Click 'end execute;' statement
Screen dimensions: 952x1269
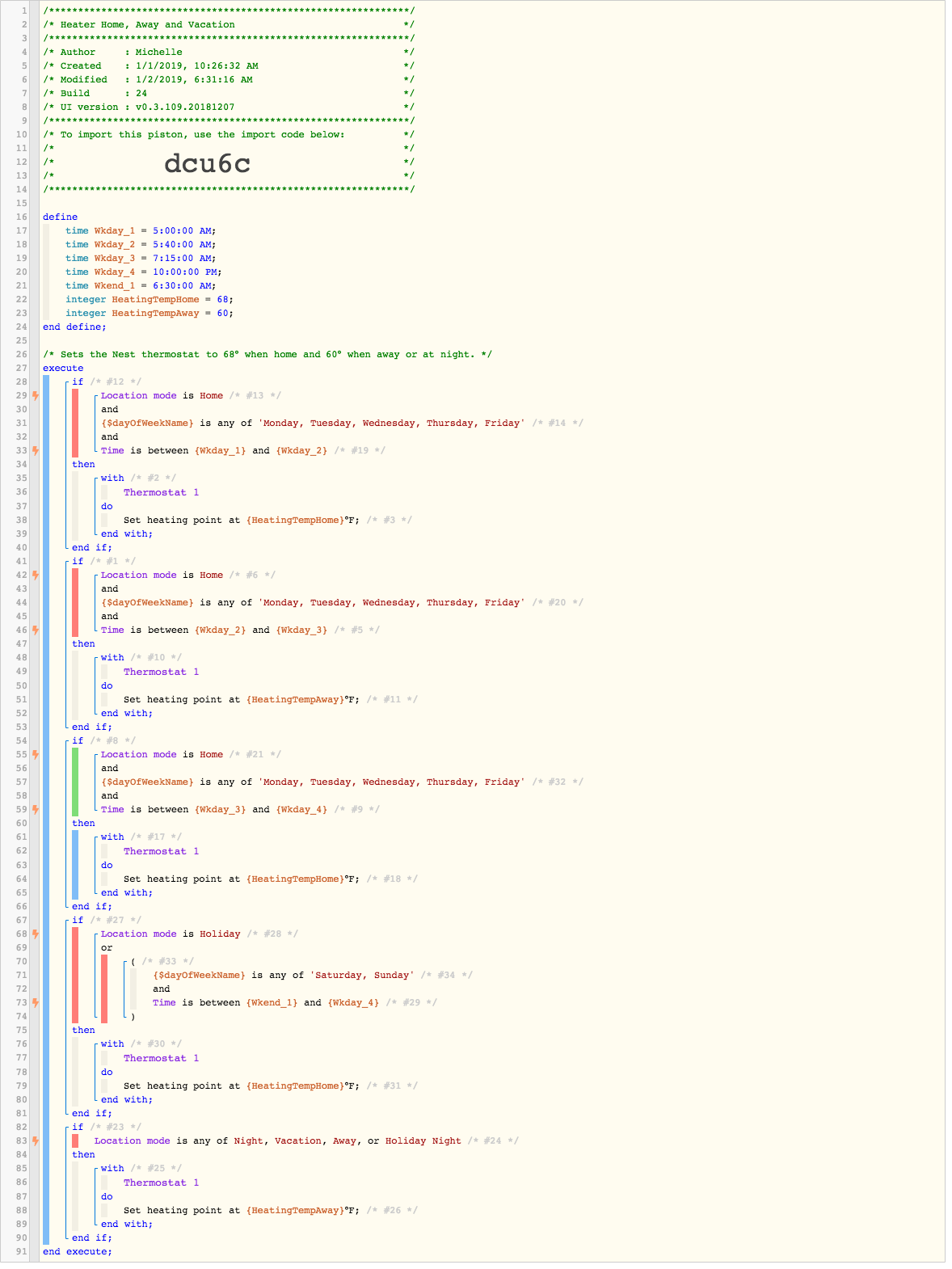click(x=78, y=1251)
